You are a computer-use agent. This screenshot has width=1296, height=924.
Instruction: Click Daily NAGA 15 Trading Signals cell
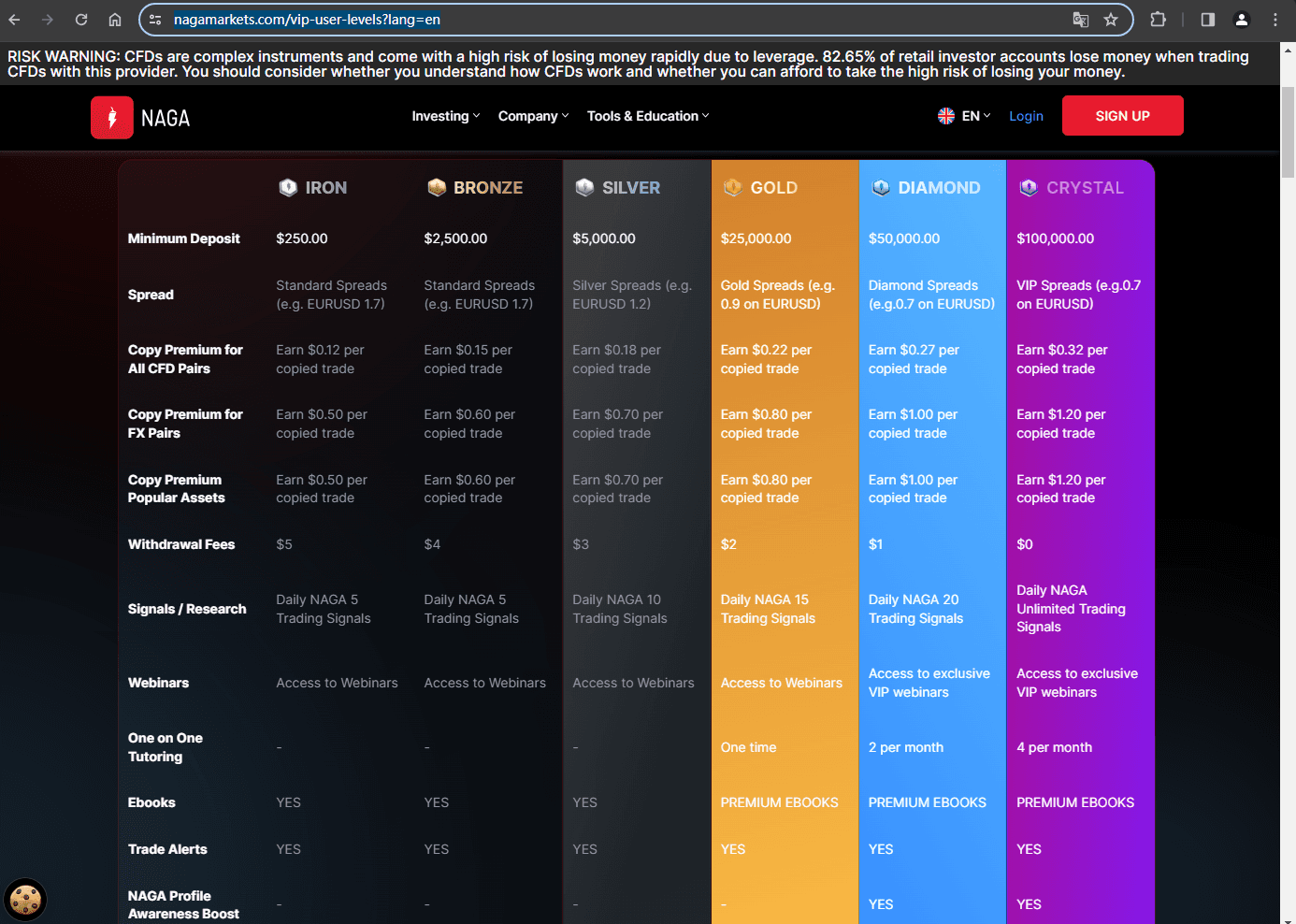768,609
